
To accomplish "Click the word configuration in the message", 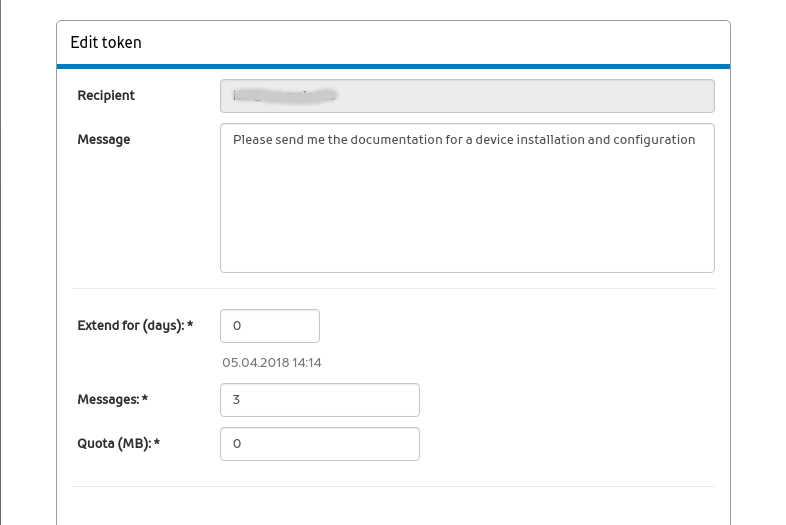I will tap(655, 140).
